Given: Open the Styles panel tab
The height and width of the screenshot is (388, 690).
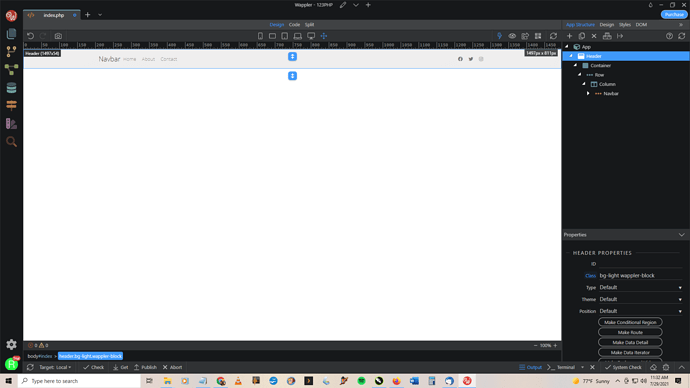Looking at the screenshot, I should tap(624, 25).
